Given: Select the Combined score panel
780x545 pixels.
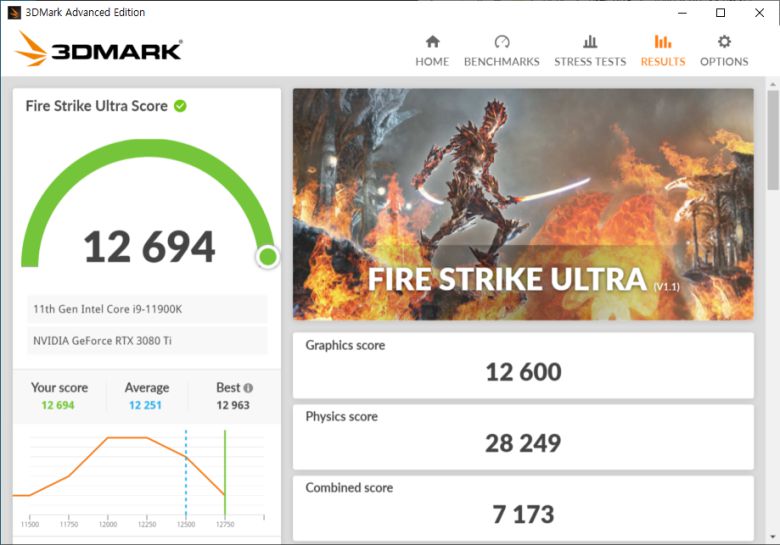Looking at the screenshot, I should pos(523,505).
